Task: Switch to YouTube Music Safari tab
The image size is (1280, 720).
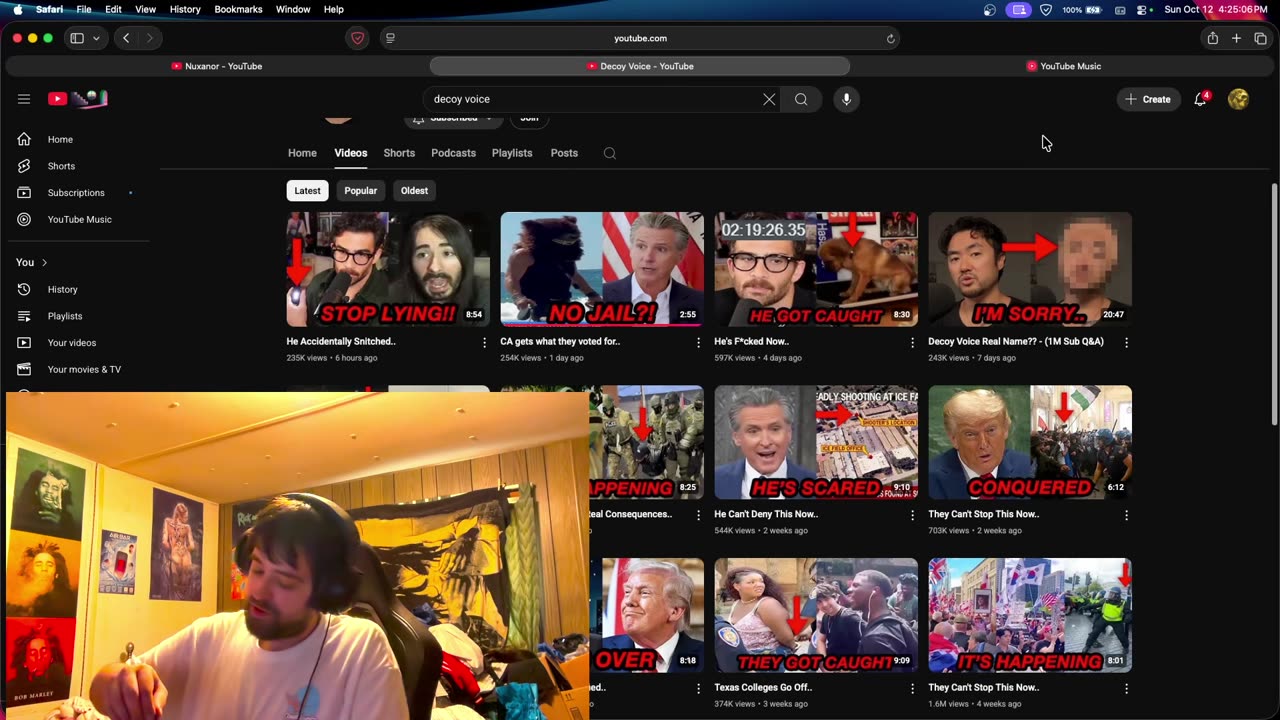Action: pos(1063,66)
